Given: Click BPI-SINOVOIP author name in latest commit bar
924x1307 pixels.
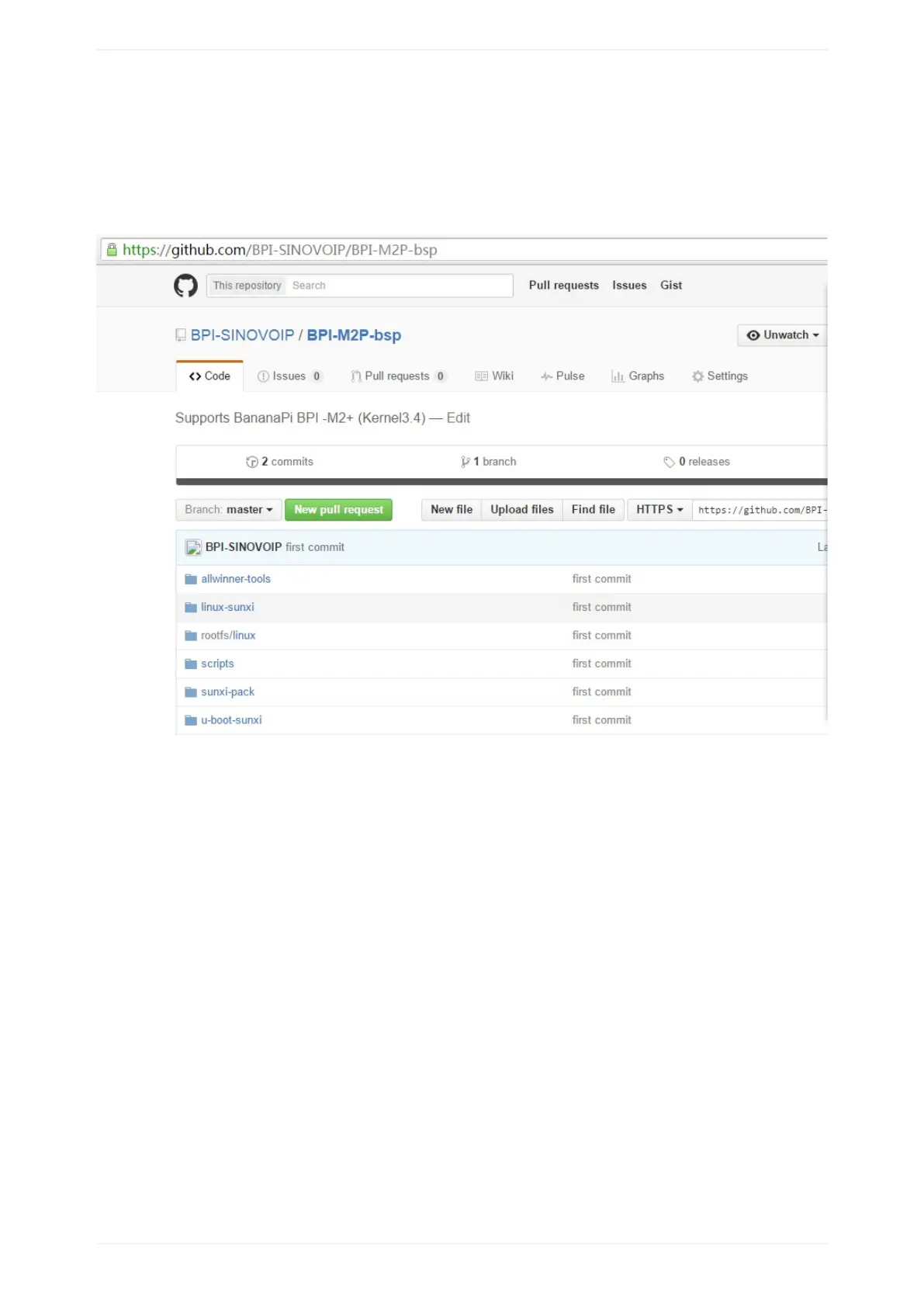Looking at the screenshot, I should pyautogui.click(x=244, y=547).
